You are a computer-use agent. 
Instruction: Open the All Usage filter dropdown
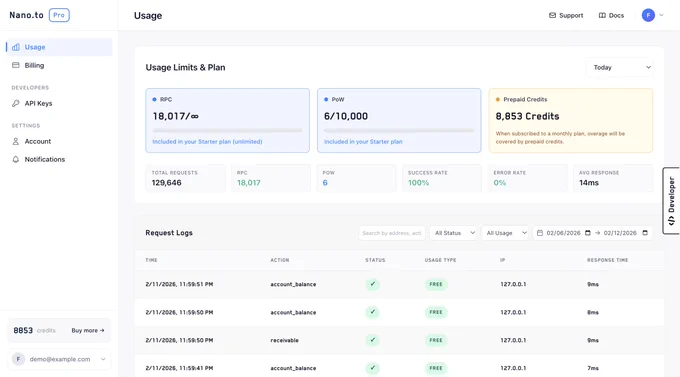click(x=505, y=233)
